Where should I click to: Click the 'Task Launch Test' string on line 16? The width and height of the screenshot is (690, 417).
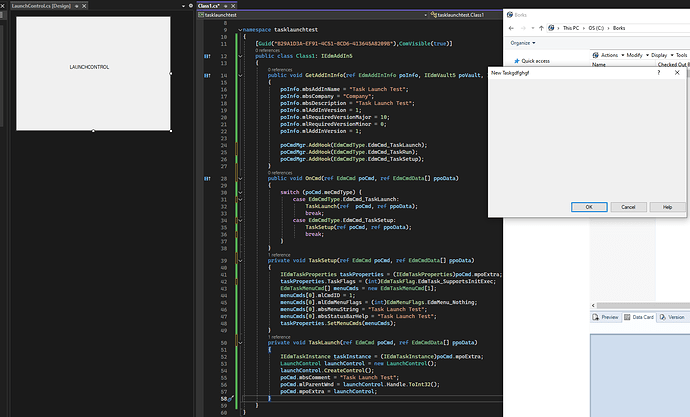379,89
